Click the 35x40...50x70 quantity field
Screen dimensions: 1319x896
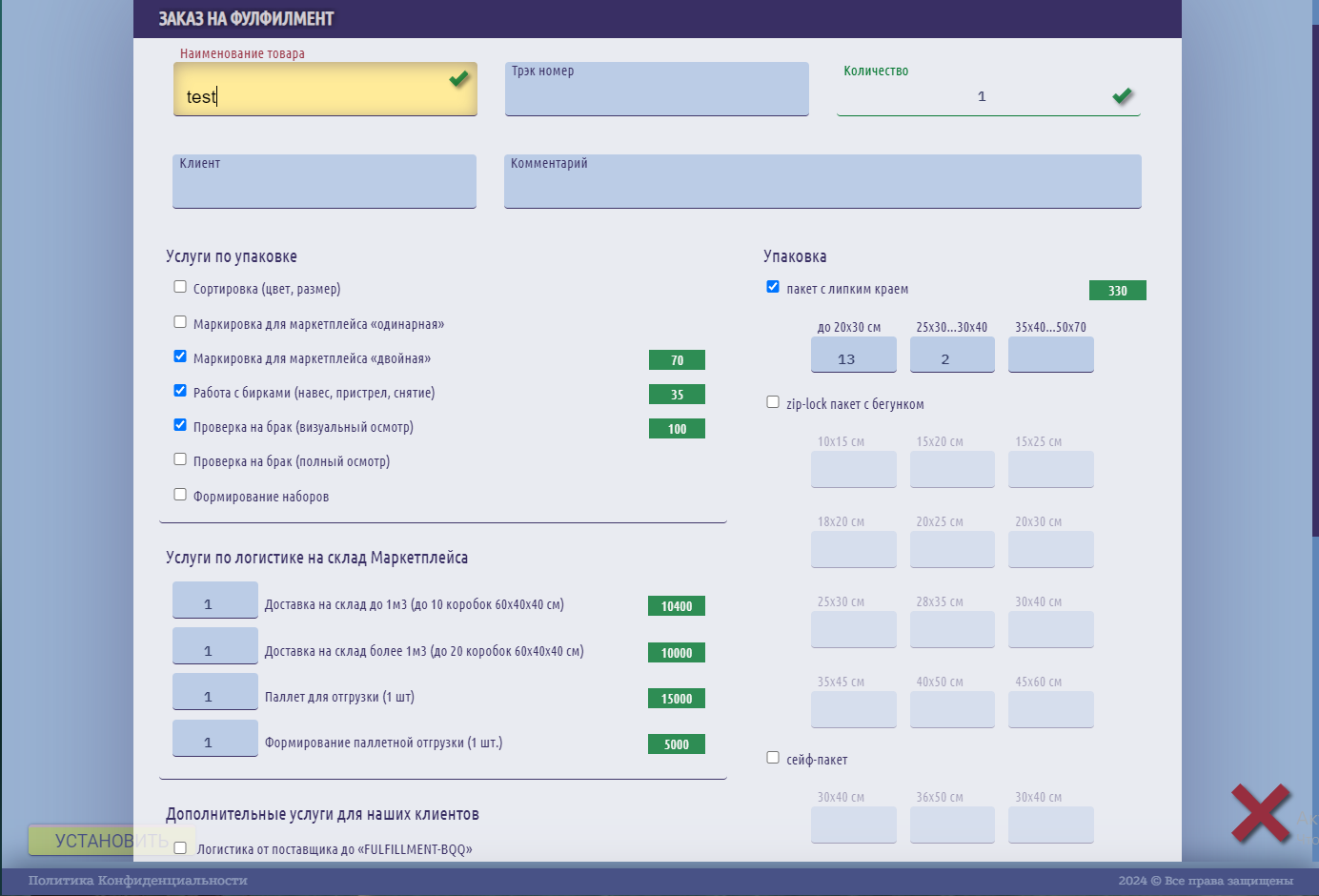pyautogui.click(x=1051, y=355)
